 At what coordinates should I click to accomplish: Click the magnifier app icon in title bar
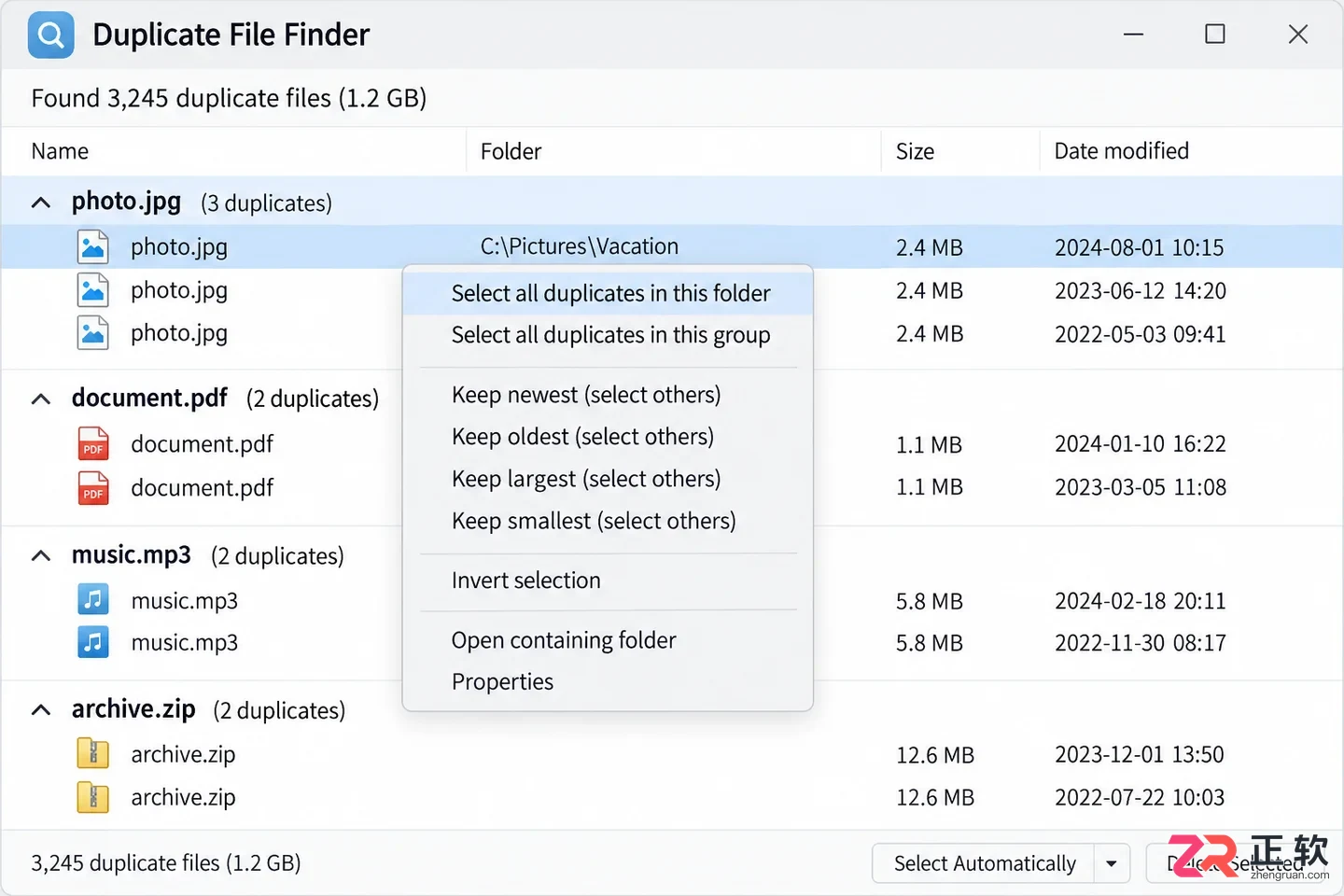click(51, 35)
